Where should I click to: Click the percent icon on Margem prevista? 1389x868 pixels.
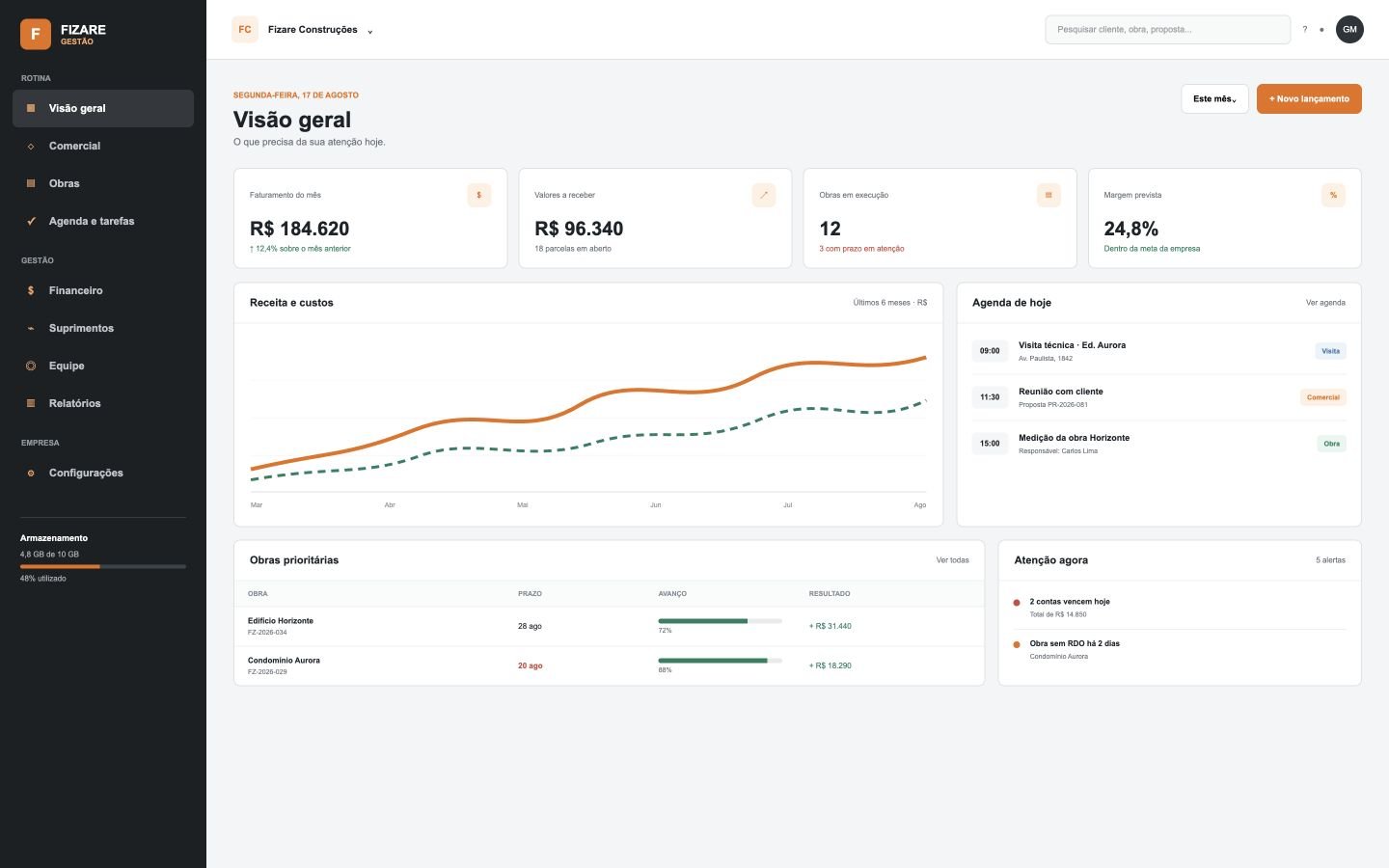pos(1333,195)
